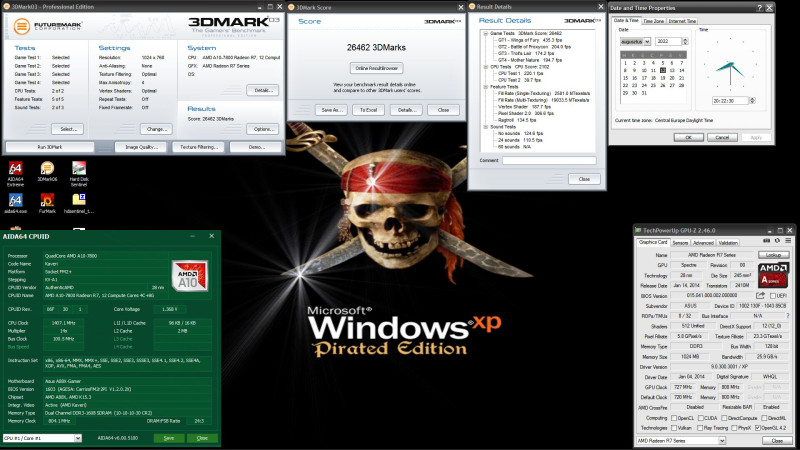Click the AMD A-Series logo in GPU-Z
This screenshot has height=450, width=800.
point(773,276)
